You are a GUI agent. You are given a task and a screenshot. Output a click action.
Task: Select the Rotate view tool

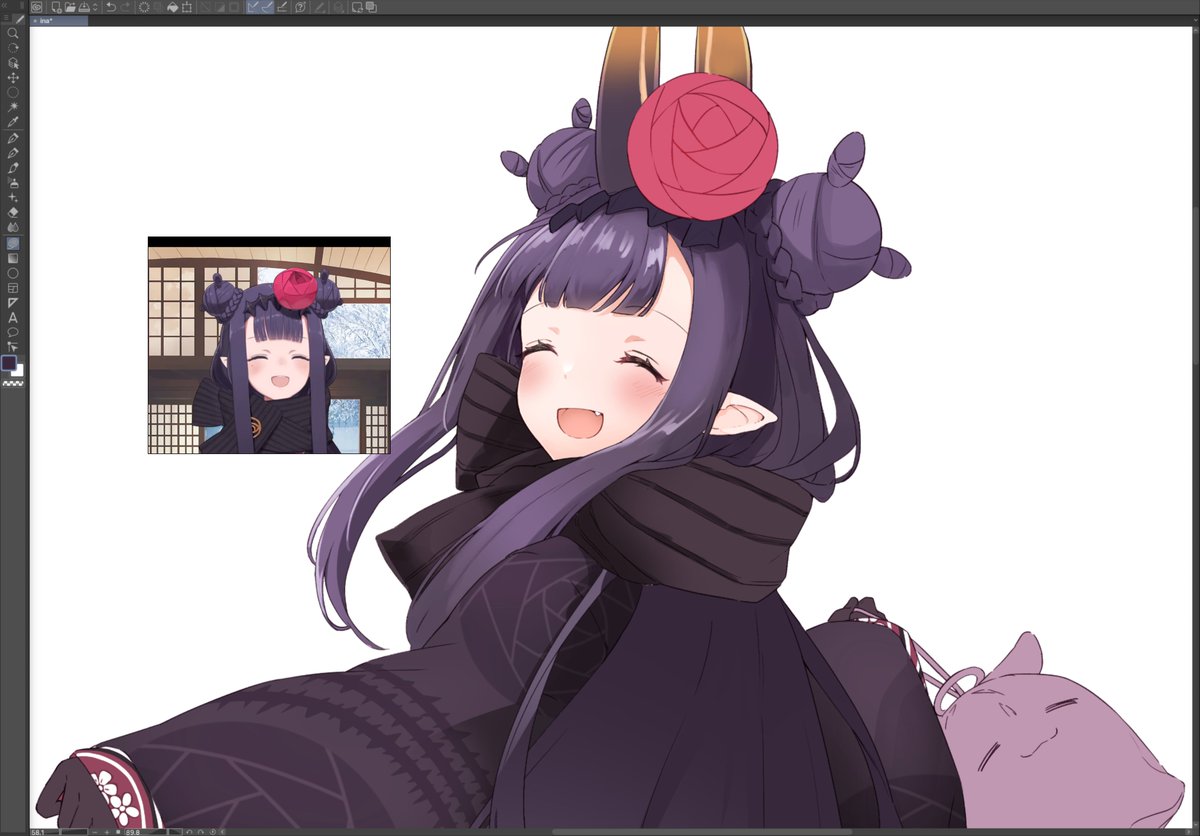13,47
